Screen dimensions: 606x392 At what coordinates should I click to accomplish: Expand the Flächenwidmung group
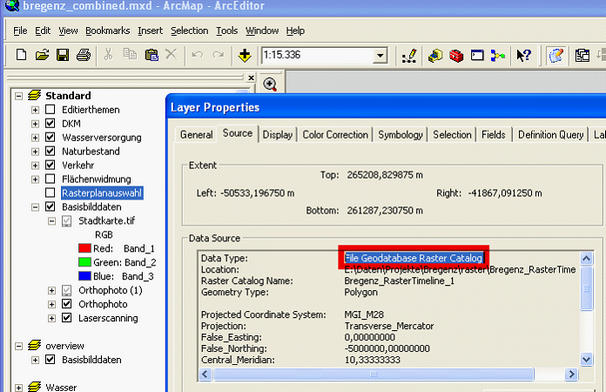point(35,179)
